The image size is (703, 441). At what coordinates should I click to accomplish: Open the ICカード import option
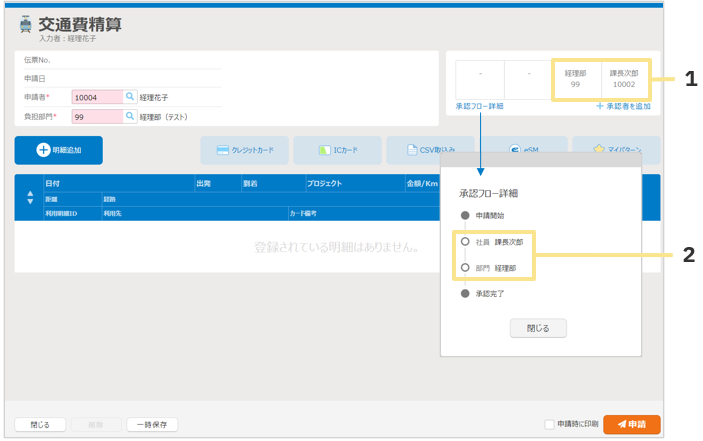337,150
